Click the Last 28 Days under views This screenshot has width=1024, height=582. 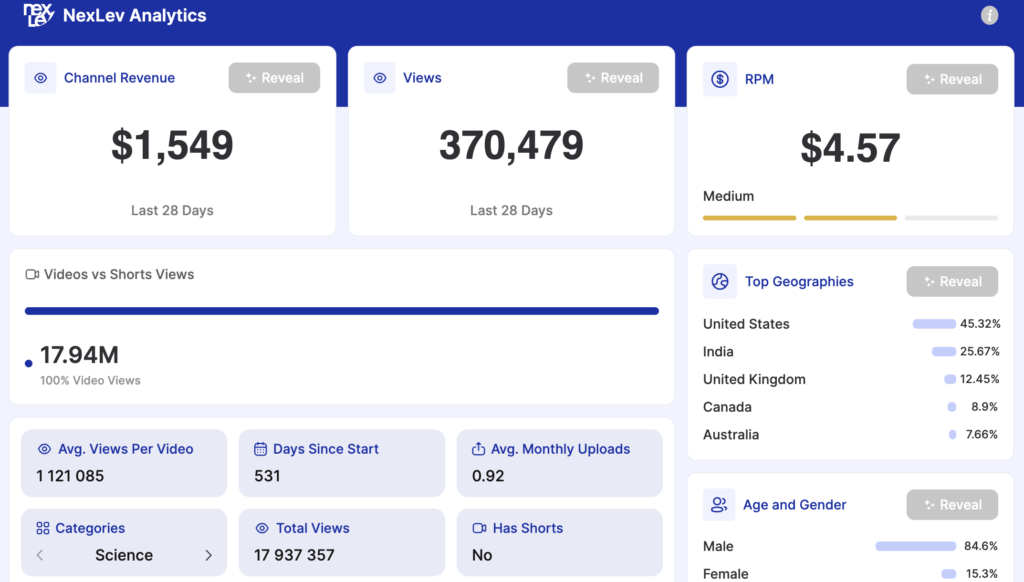[511, 210]
